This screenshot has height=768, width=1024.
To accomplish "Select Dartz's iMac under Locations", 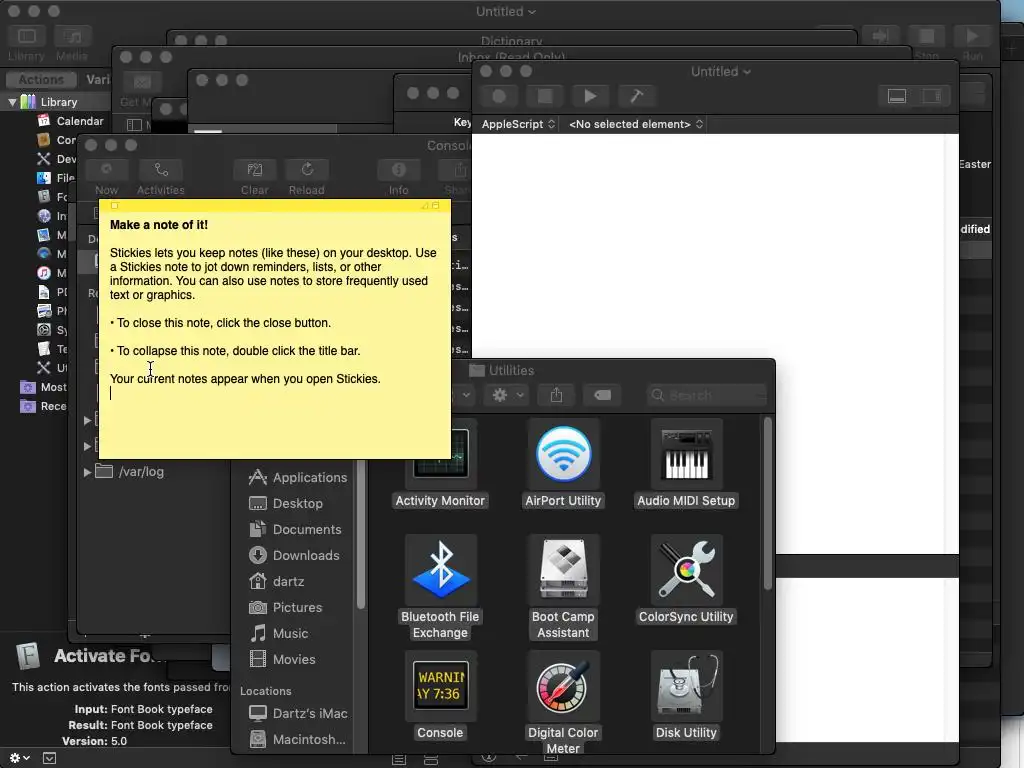I will (298, 713).
